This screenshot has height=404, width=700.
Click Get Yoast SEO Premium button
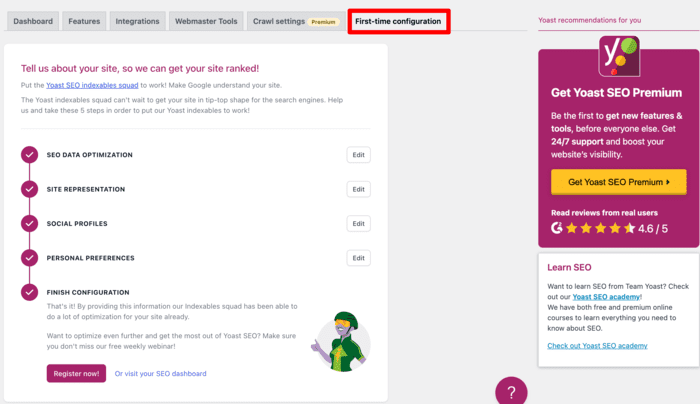[x=619, y=182]
